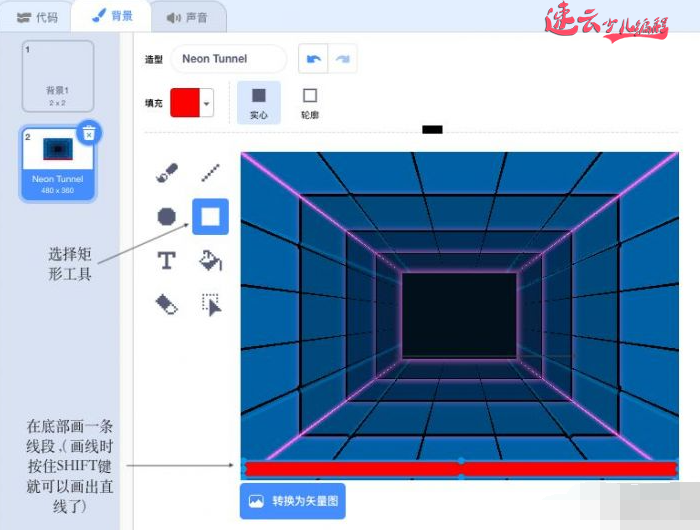
Task: Open the fill color dropdown arrow
Action: 207,103
